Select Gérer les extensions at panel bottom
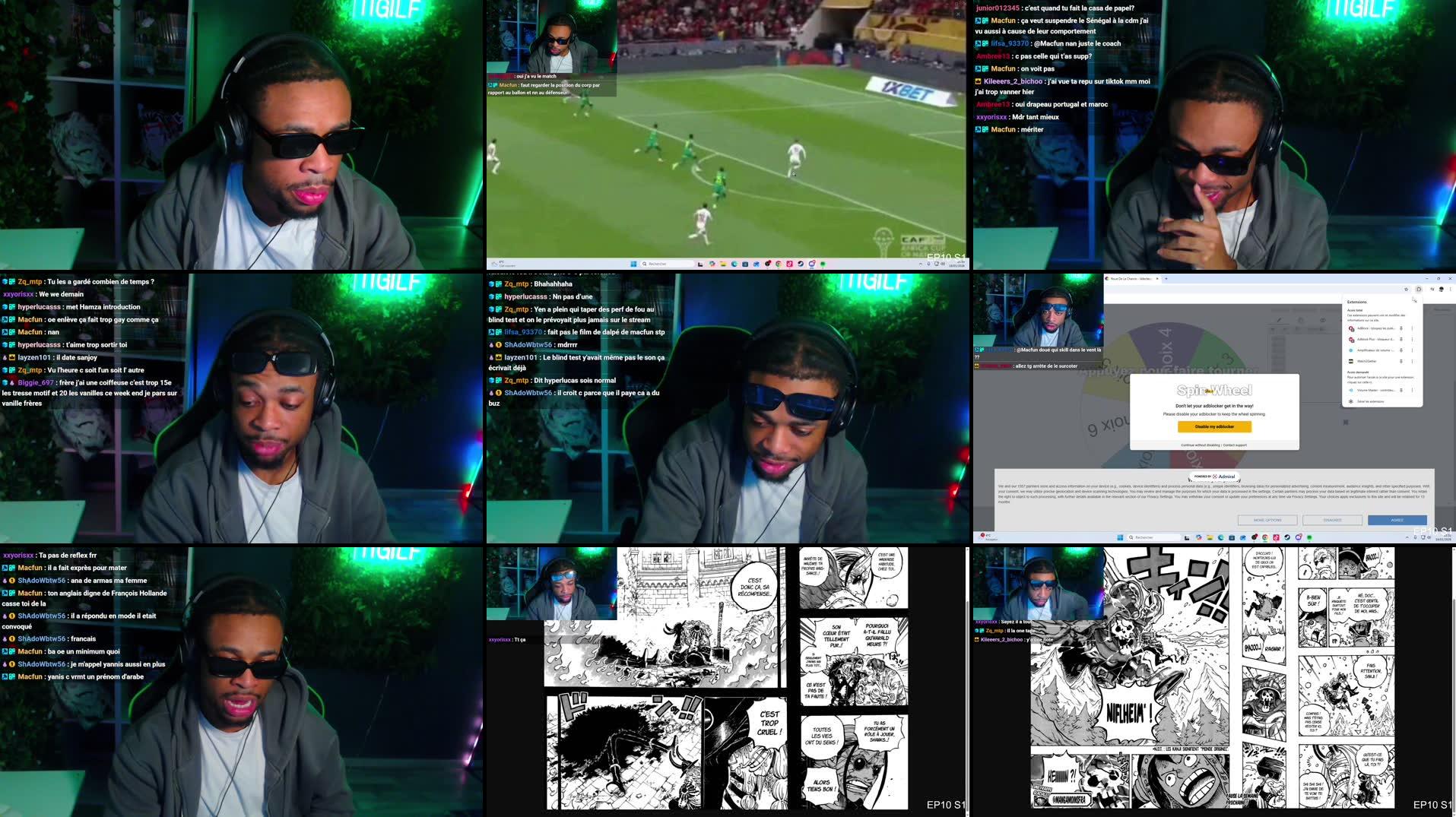The width and height of the screenshot is (1456, 817). (x=1370, y=401)
